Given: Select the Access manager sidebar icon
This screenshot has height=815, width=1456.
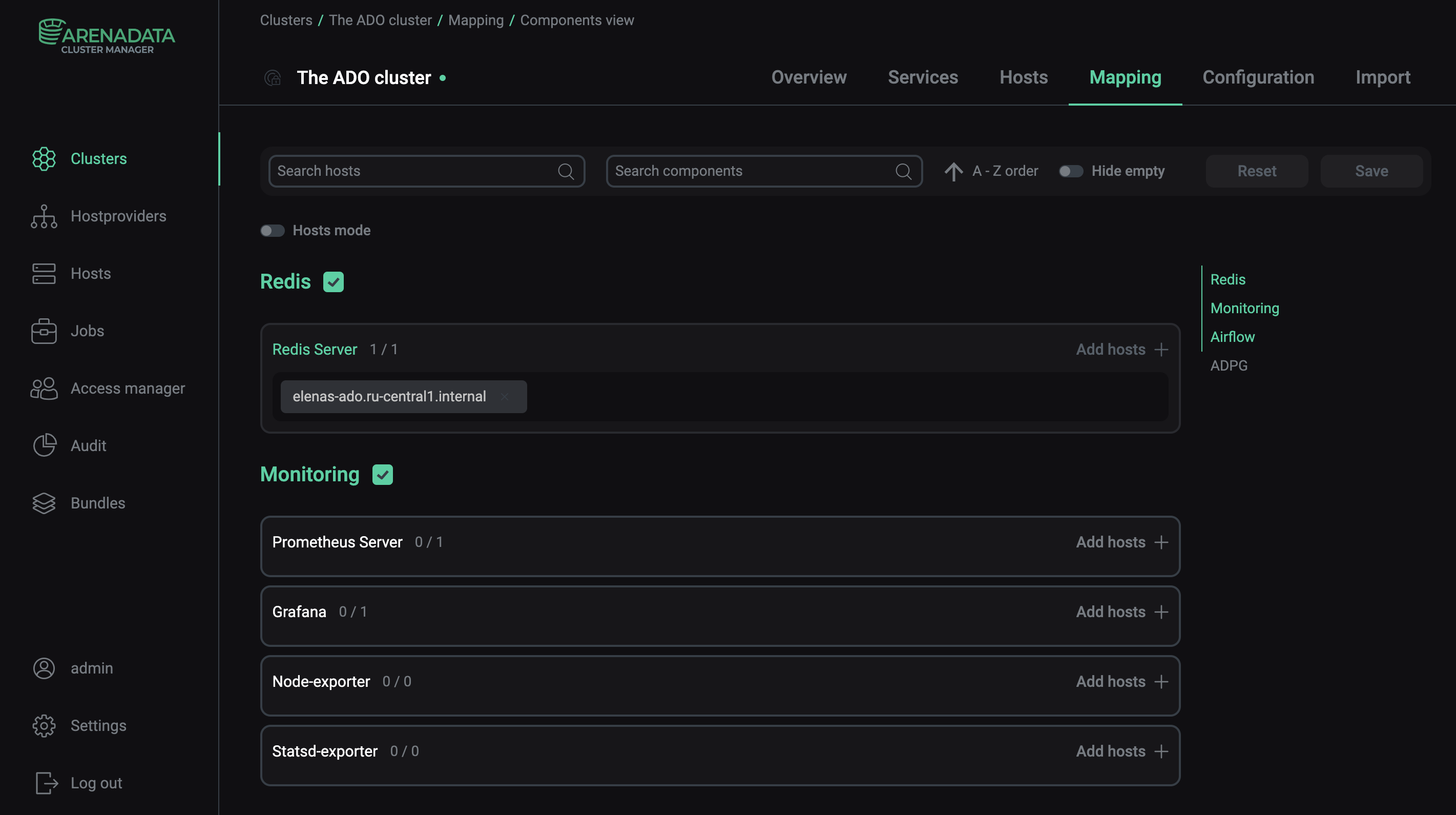Looking at the screenshot, I should (44, 389).
